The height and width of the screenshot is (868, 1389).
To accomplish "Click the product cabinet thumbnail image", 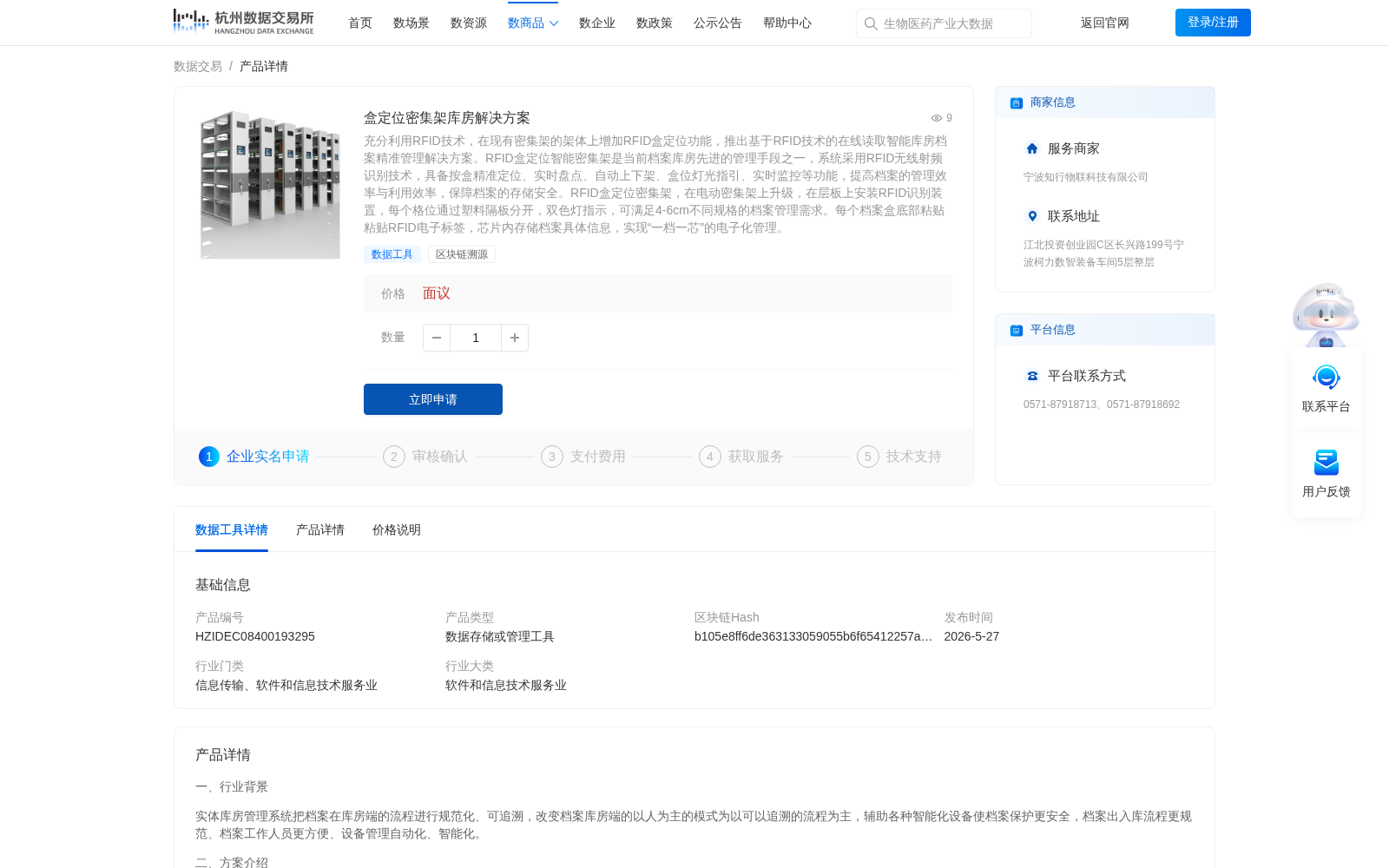I will click(269, 184).
